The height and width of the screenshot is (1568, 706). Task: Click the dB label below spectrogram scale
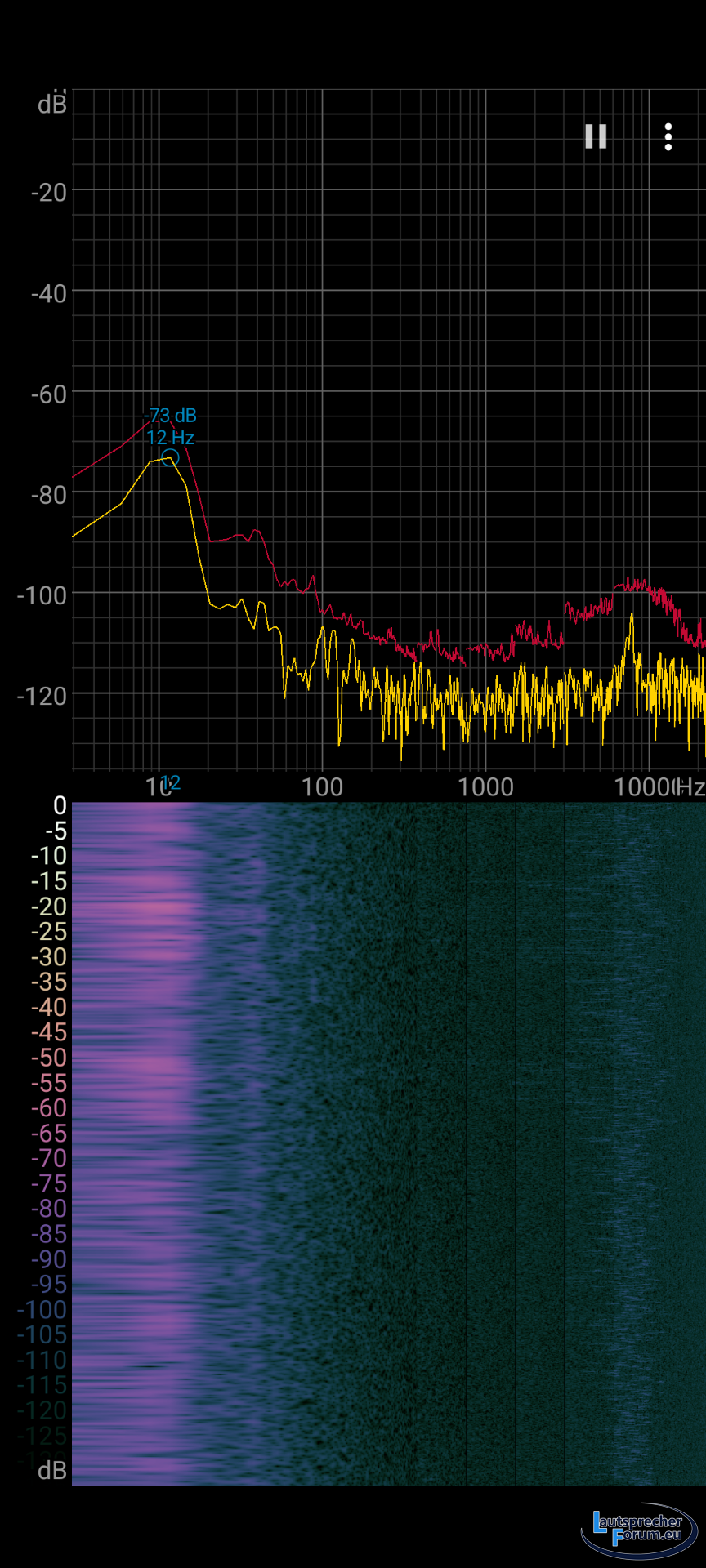coord(52,1471)
